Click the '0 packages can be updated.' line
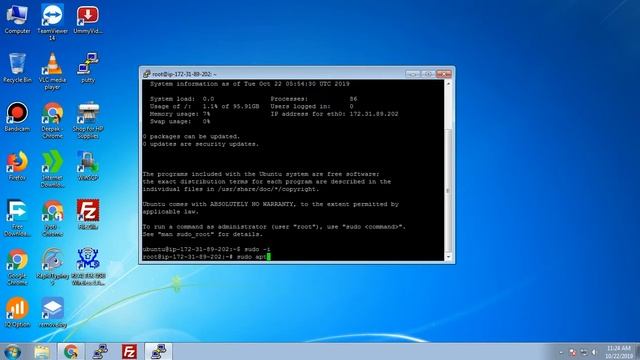The height and width of the screenshot is (360, 640). click(x=191, y=136)
